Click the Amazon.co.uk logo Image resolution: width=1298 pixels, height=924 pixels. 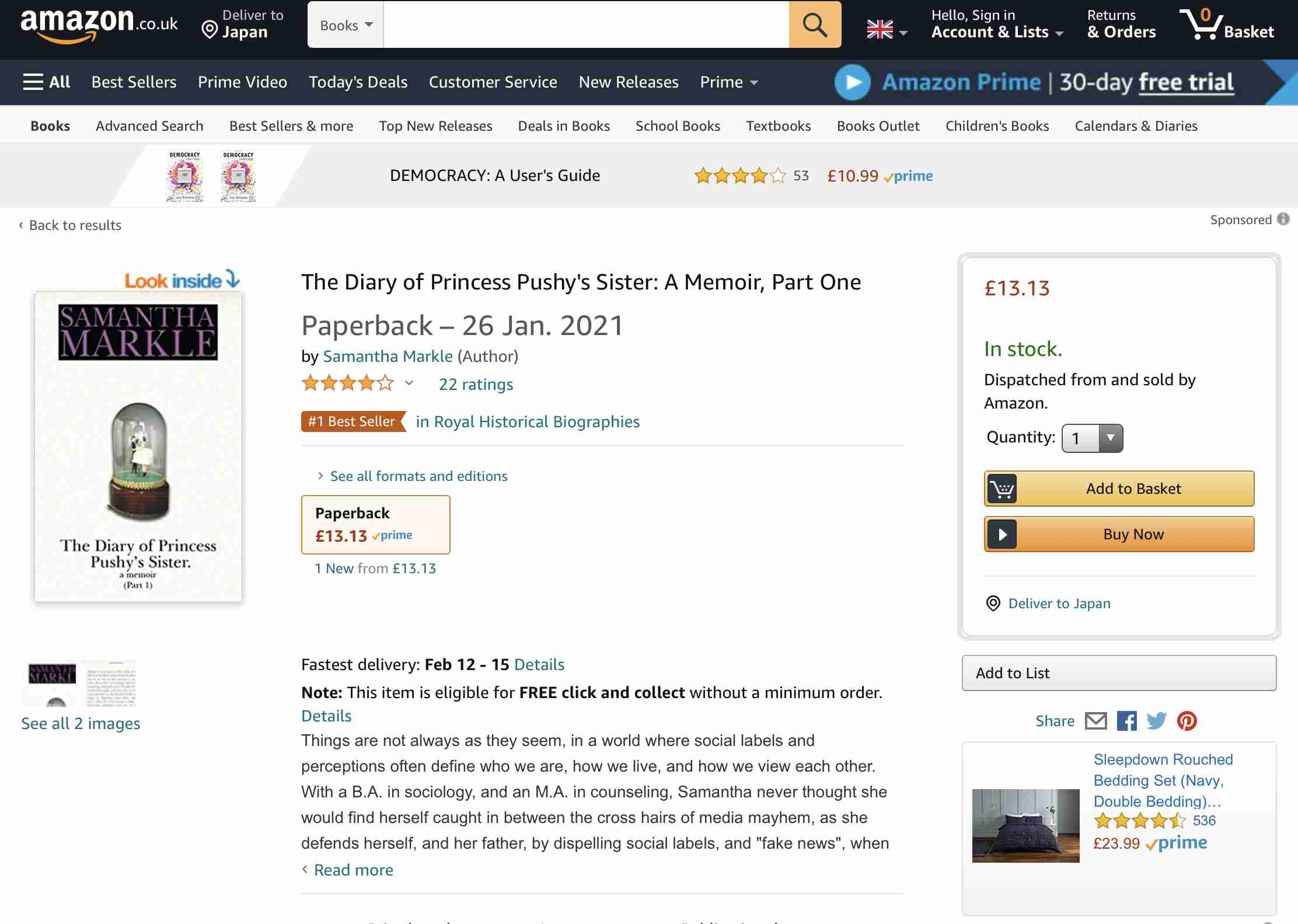click(x=99, y=25)
